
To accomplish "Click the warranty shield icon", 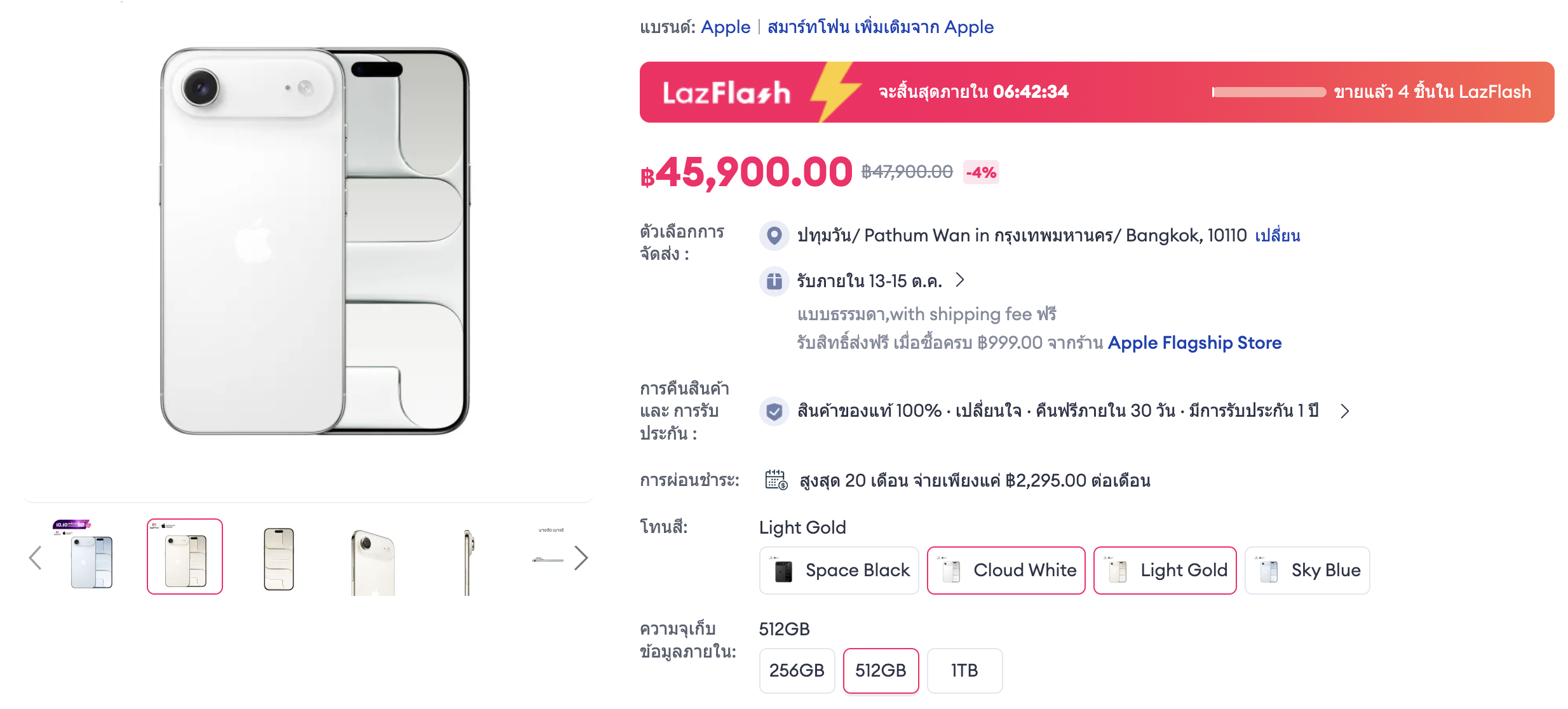I will [774, 412].
